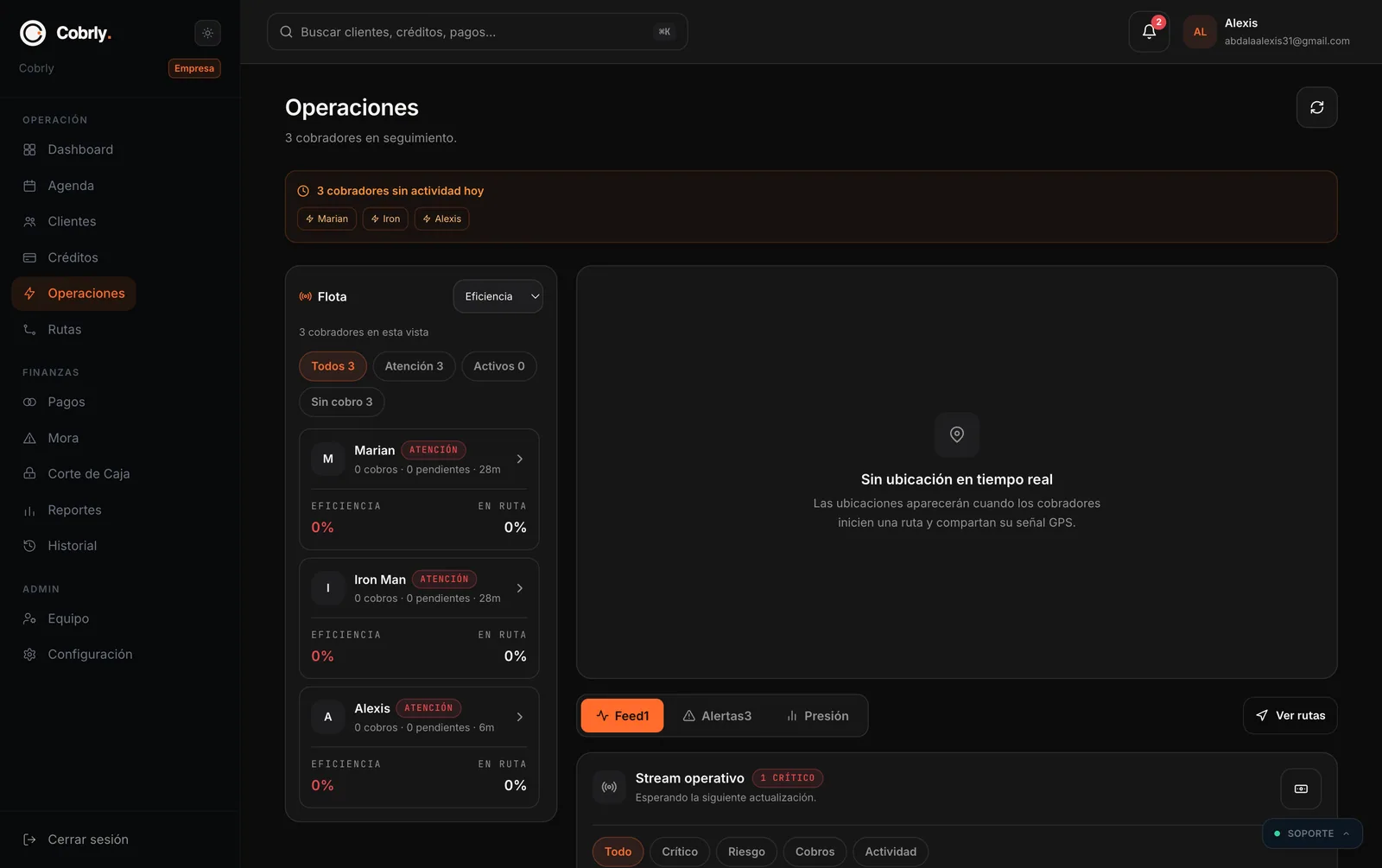Click the Stream operativo right-side icon button
The height and width of the screenshot is (868, 1382).
point(1301,789)
